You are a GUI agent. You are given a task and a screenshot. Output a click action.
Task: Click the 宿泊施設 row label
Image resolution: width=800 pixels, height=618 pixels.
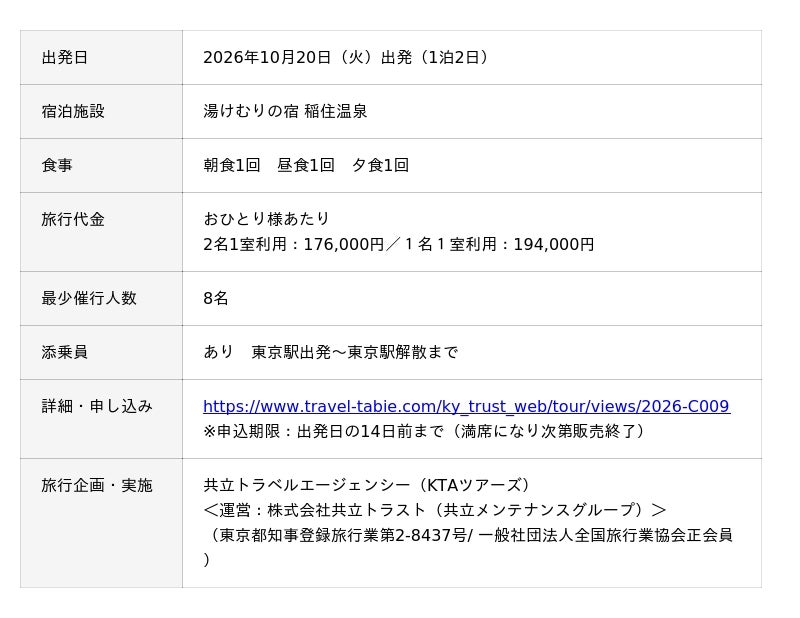click(x=73, y=111)
